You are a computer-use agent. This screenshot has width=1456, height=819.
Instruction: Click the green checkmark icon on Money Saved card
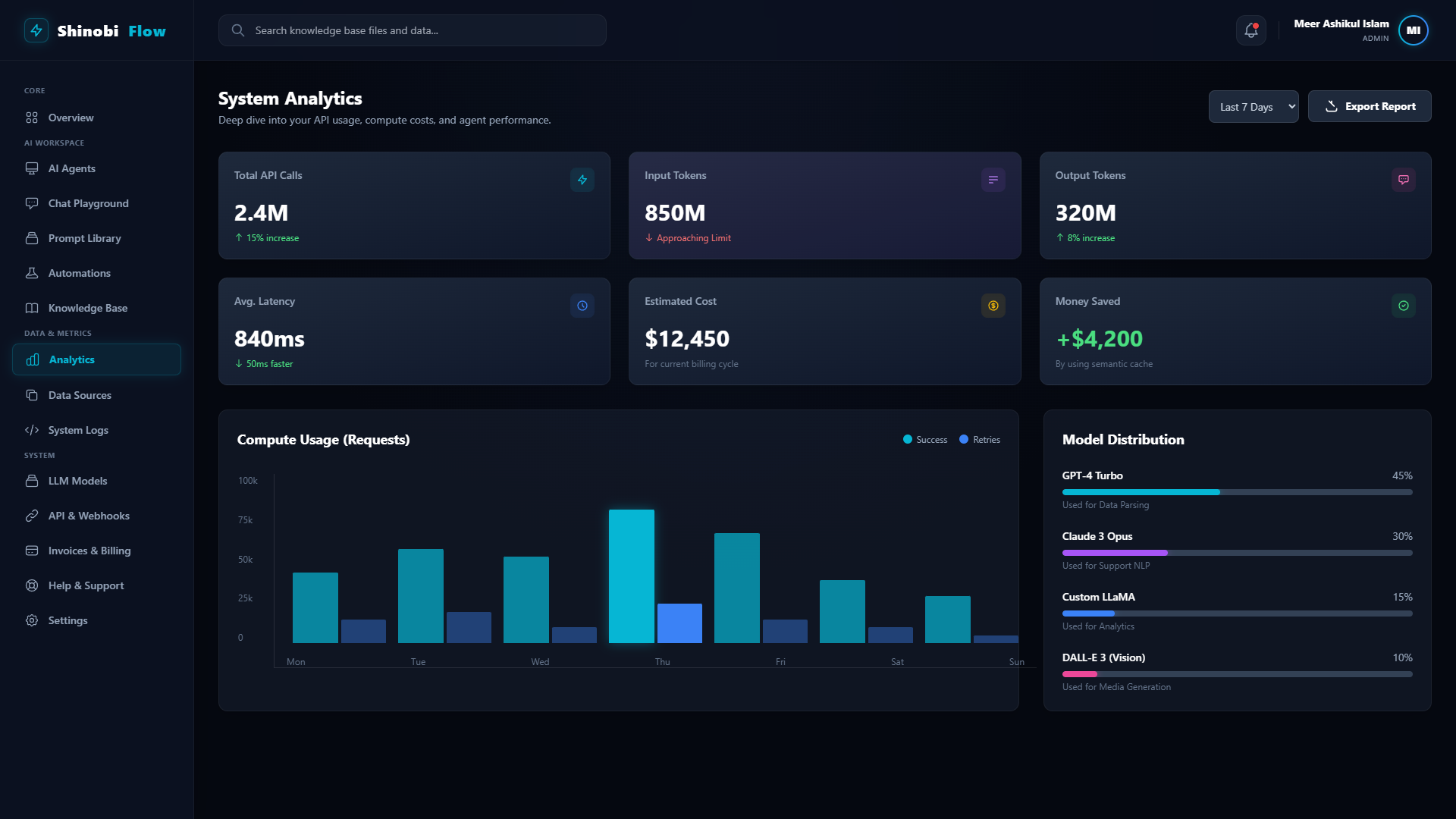(1403, 306)
